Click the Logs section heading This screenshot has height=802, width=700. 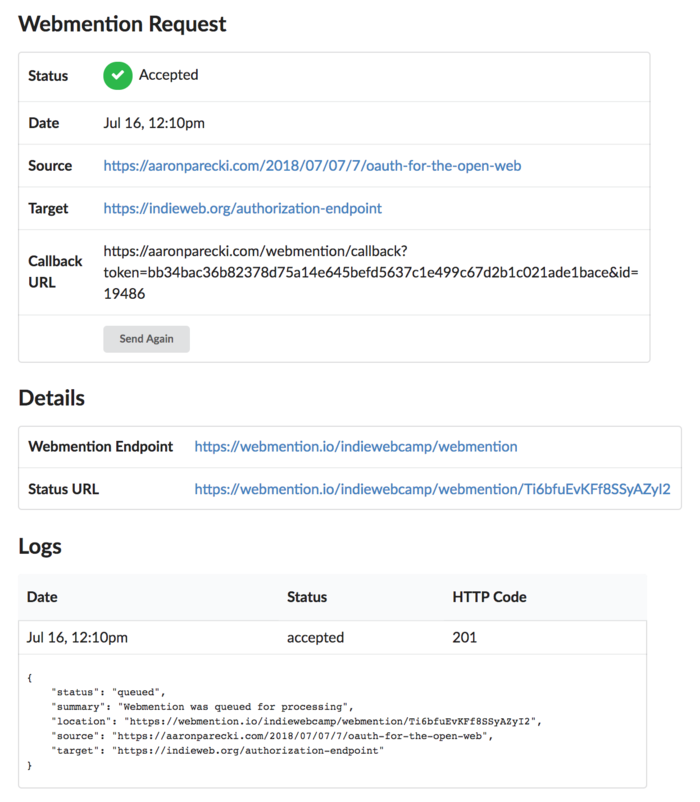[40, 547]
